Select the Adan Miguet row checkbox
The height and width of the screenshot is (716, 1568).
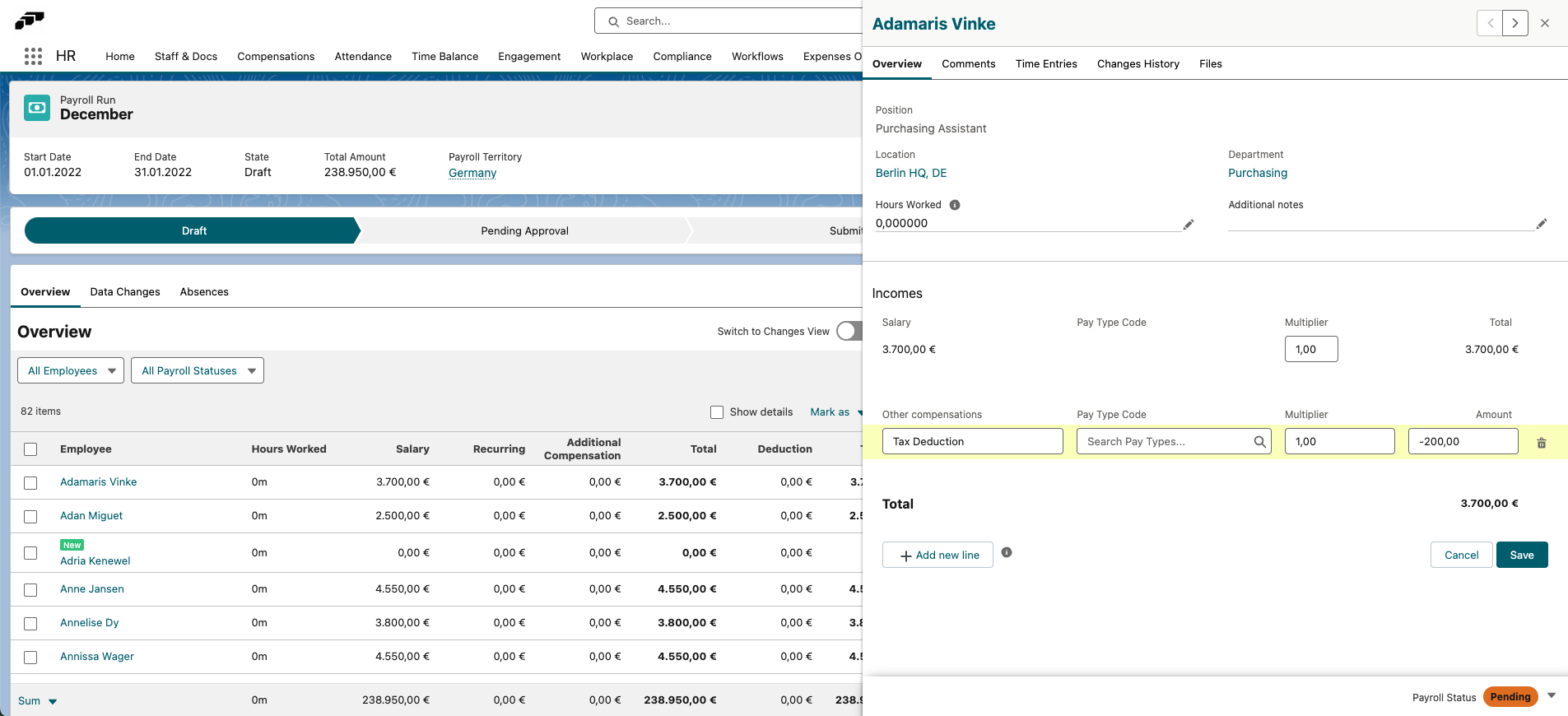pyautogui.click(x=30, y=517)
